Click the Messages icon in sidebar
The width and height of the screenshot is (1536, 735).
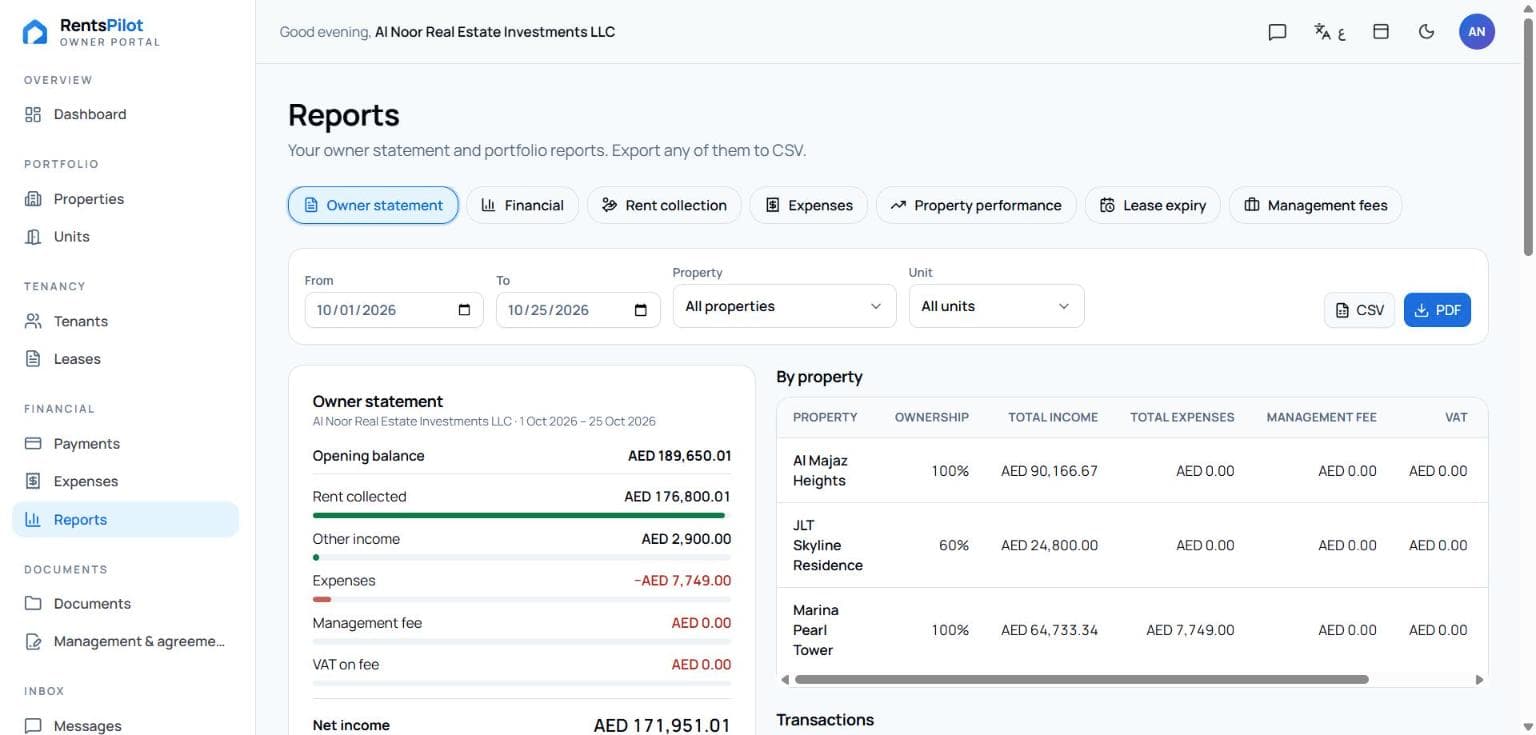[33, 726]
